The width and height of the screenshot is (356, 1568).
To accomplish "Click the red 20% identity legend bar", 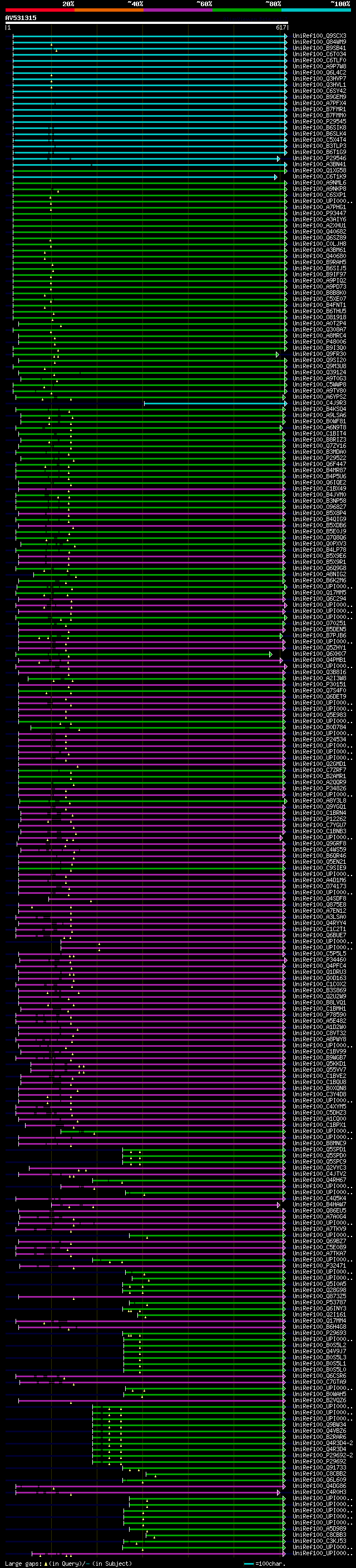I will pyautogui.click(x=39, y=10).
